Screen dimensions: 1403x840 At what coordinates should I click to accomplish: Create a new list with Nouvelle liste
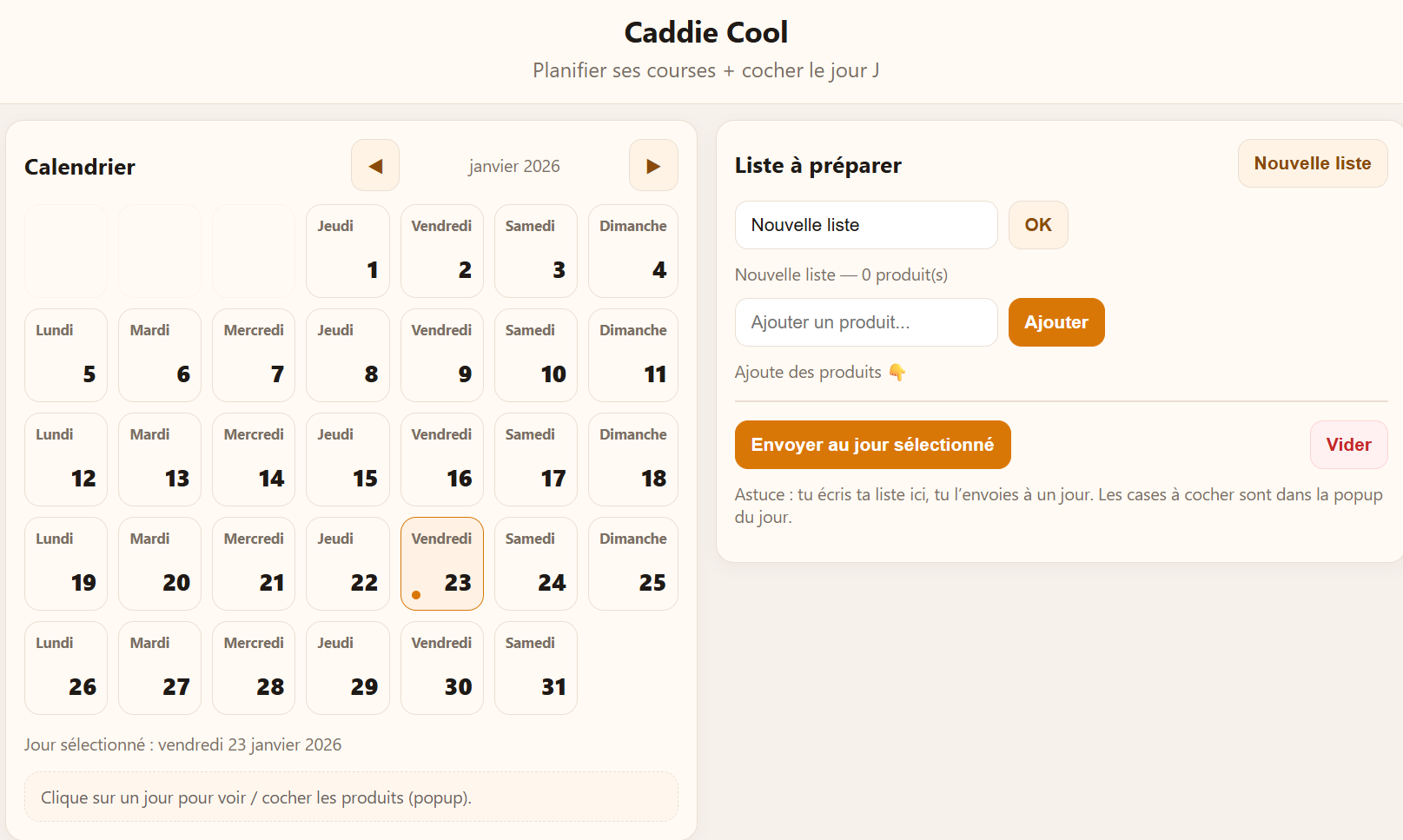pyautogui.click(x=1313, y=163)
